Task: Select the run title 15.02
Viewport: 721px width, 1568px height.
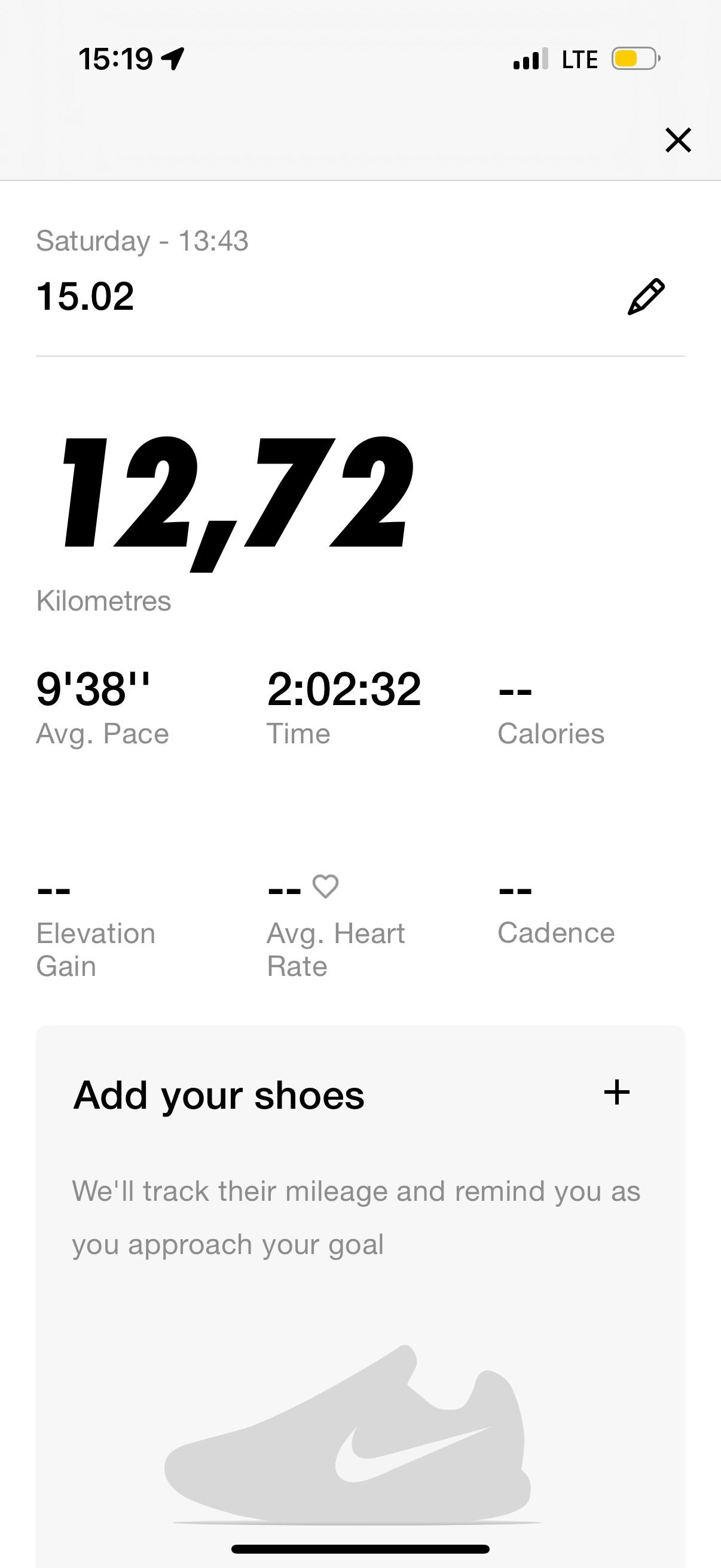Action: [85, 297]
